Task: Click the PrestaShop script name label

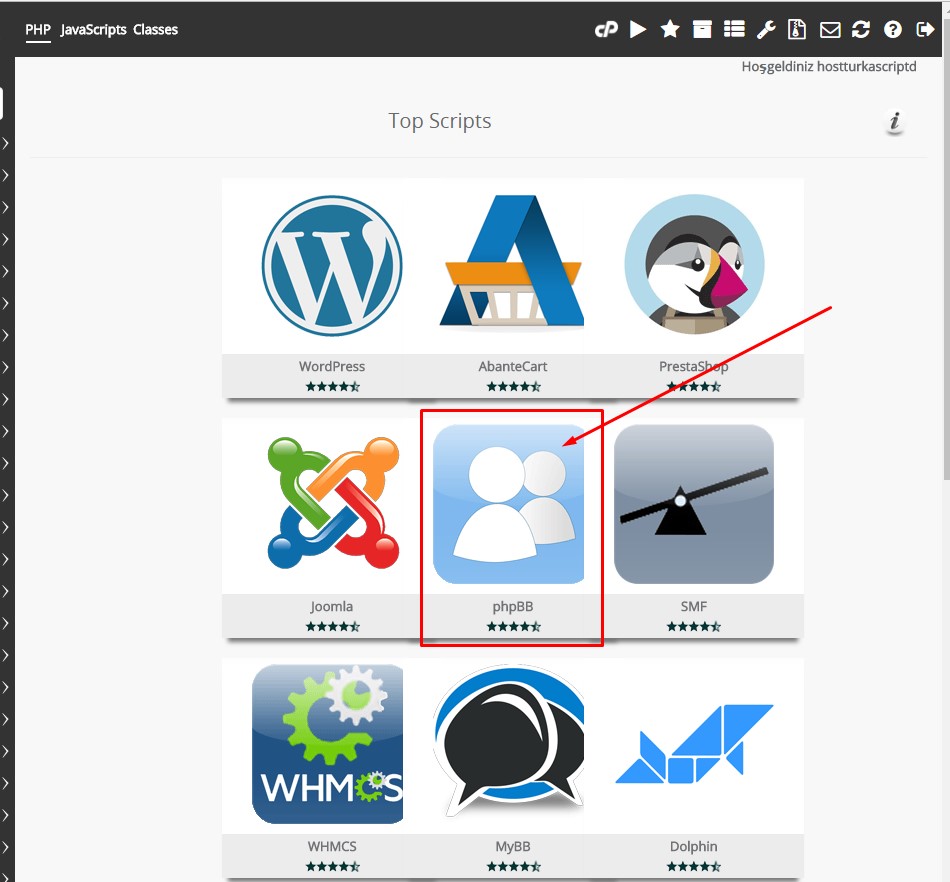Action: coord(694,367)
